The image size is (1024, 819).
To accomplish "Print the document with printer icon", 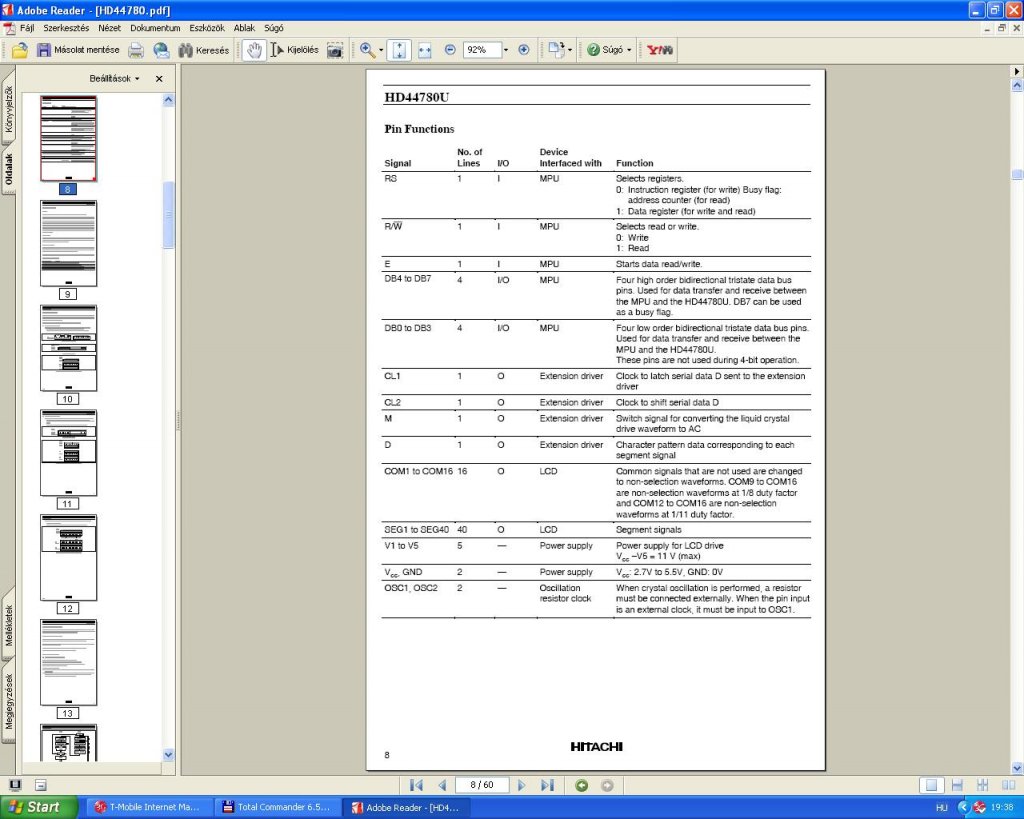I will 136,50.
